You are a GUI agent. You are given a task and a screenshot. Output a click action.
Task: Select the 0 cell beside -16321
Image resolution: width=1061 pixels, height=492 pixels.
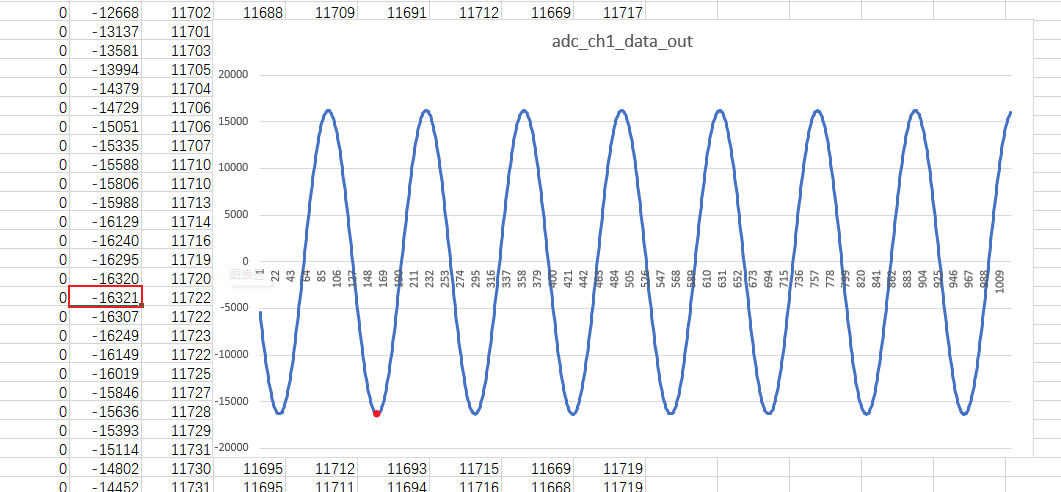[x=35, y=297]
